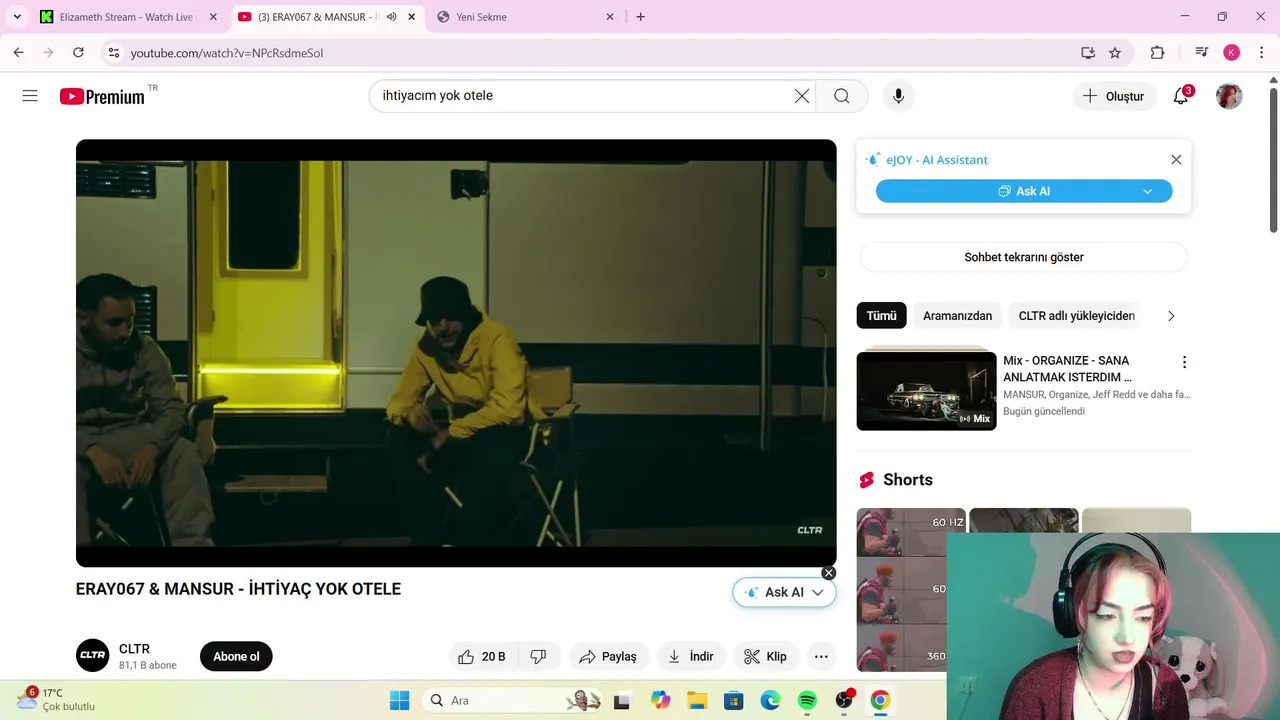The image size is (1280, 720).
Task: Switch to Yeni Sekme tab
Action: coord(524,17)
